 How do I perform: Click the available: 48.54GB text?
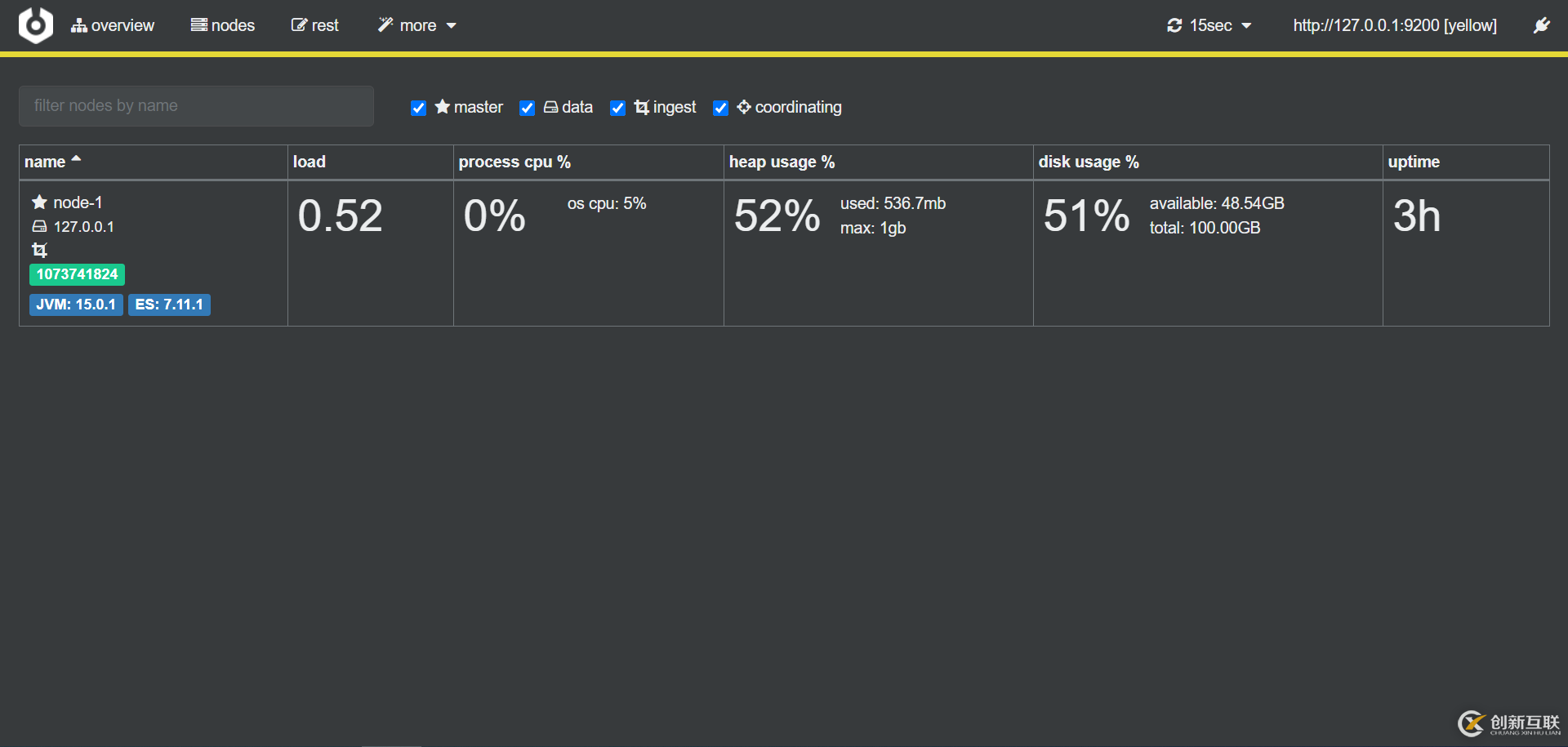(x=1217, y=203)
